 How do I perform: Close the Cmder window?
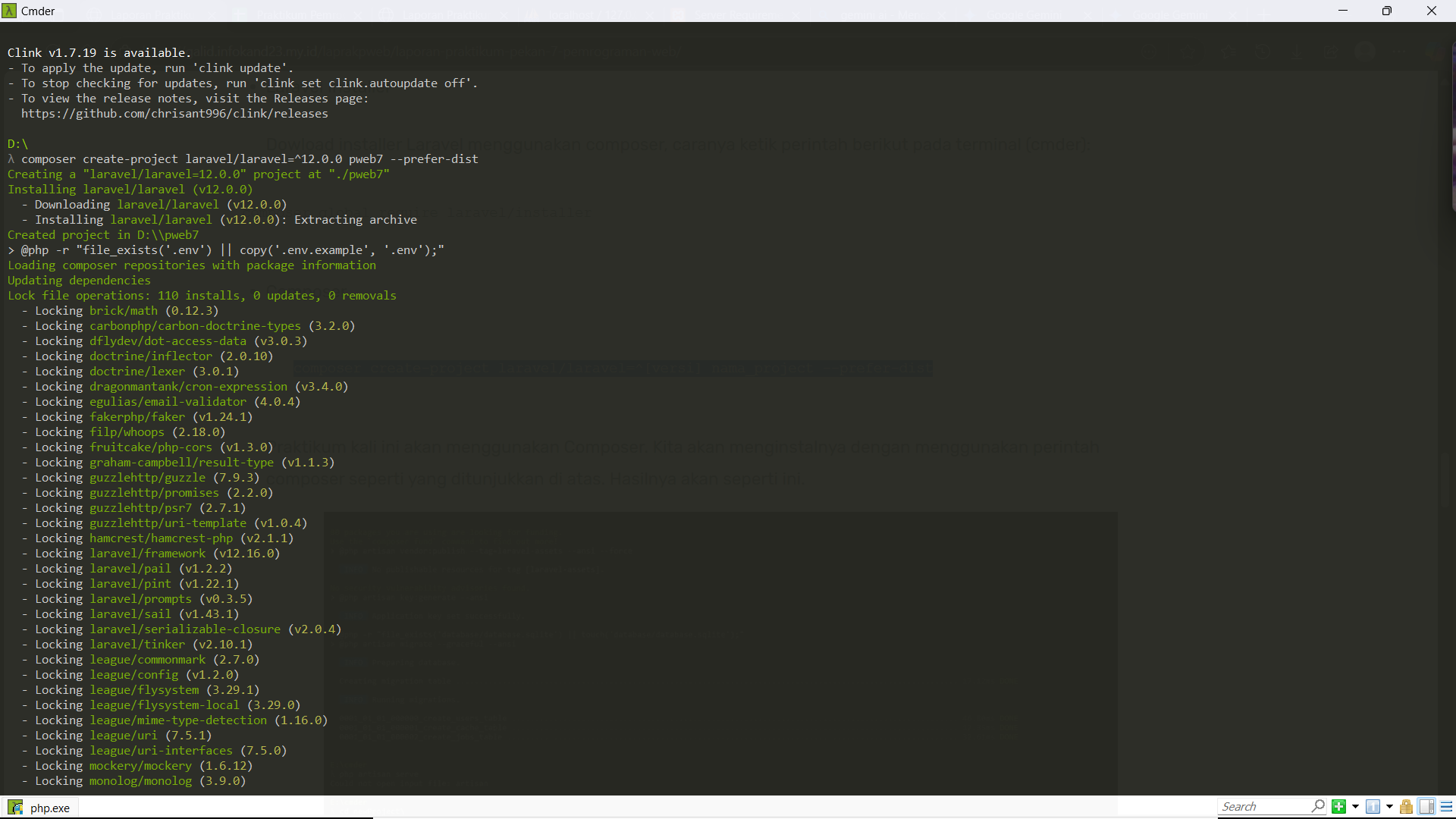[x=1431, y=11]
